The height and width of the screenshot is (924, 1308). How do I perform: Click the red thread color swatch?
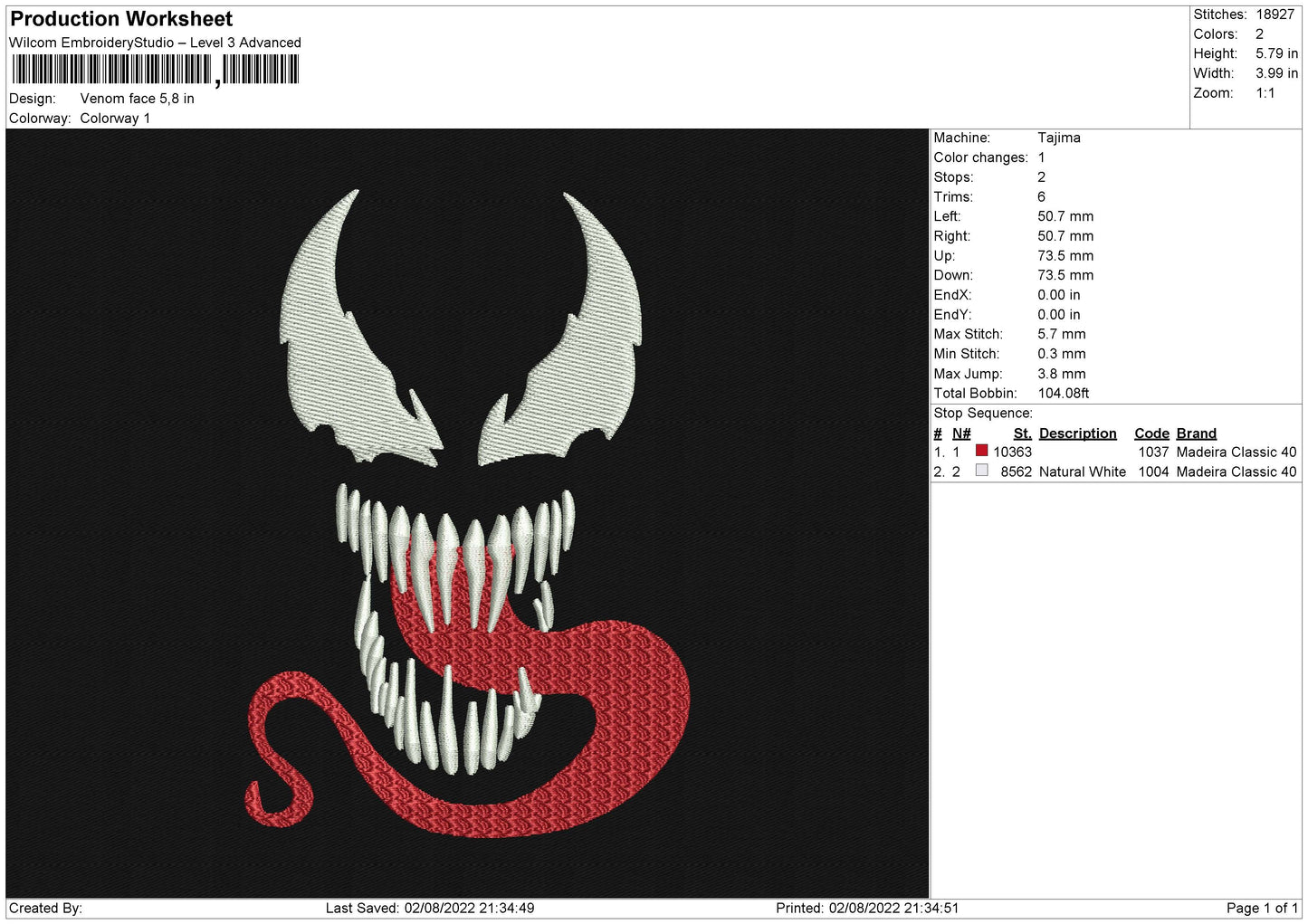click(981, 451)
